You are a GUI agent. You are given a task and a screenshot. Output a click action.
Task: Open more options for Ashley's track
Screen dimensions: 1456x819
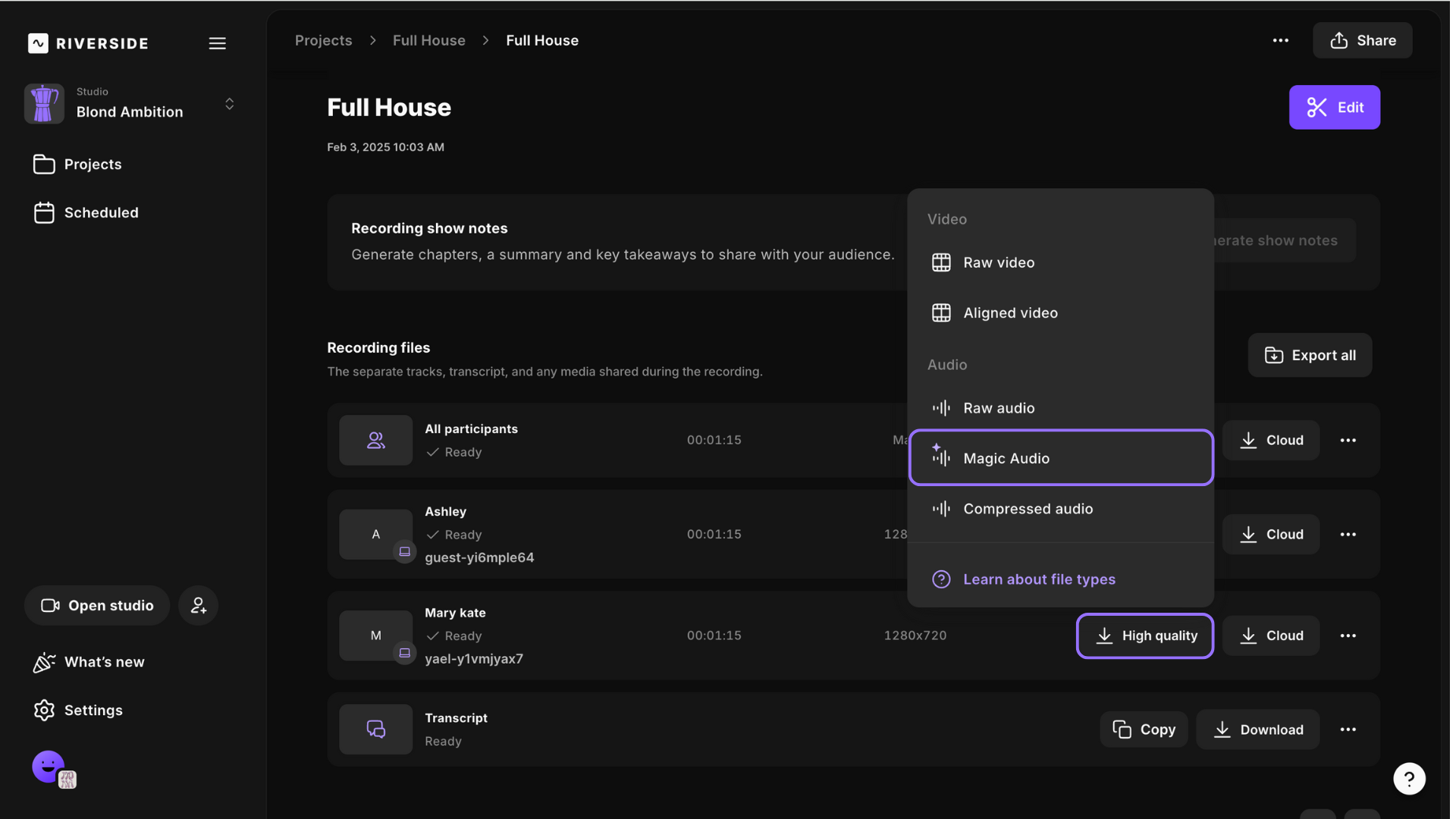1348,535
